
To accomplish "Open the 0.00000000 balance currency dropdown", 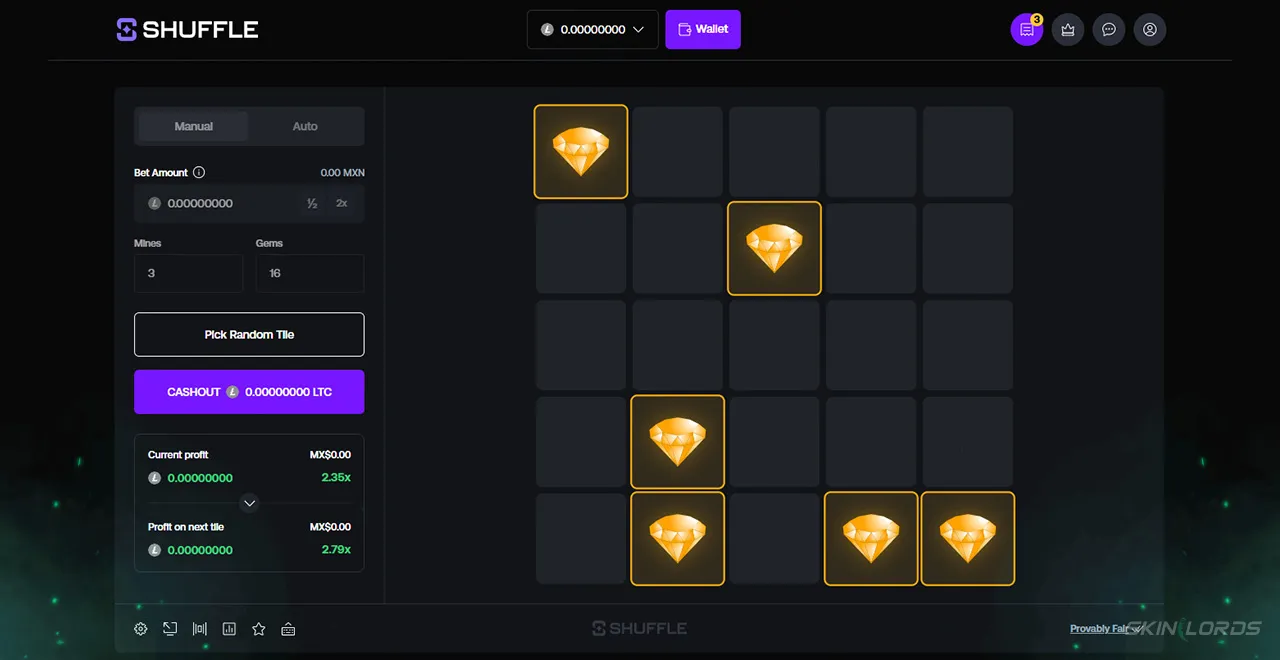I will click(x=593, y=29).
